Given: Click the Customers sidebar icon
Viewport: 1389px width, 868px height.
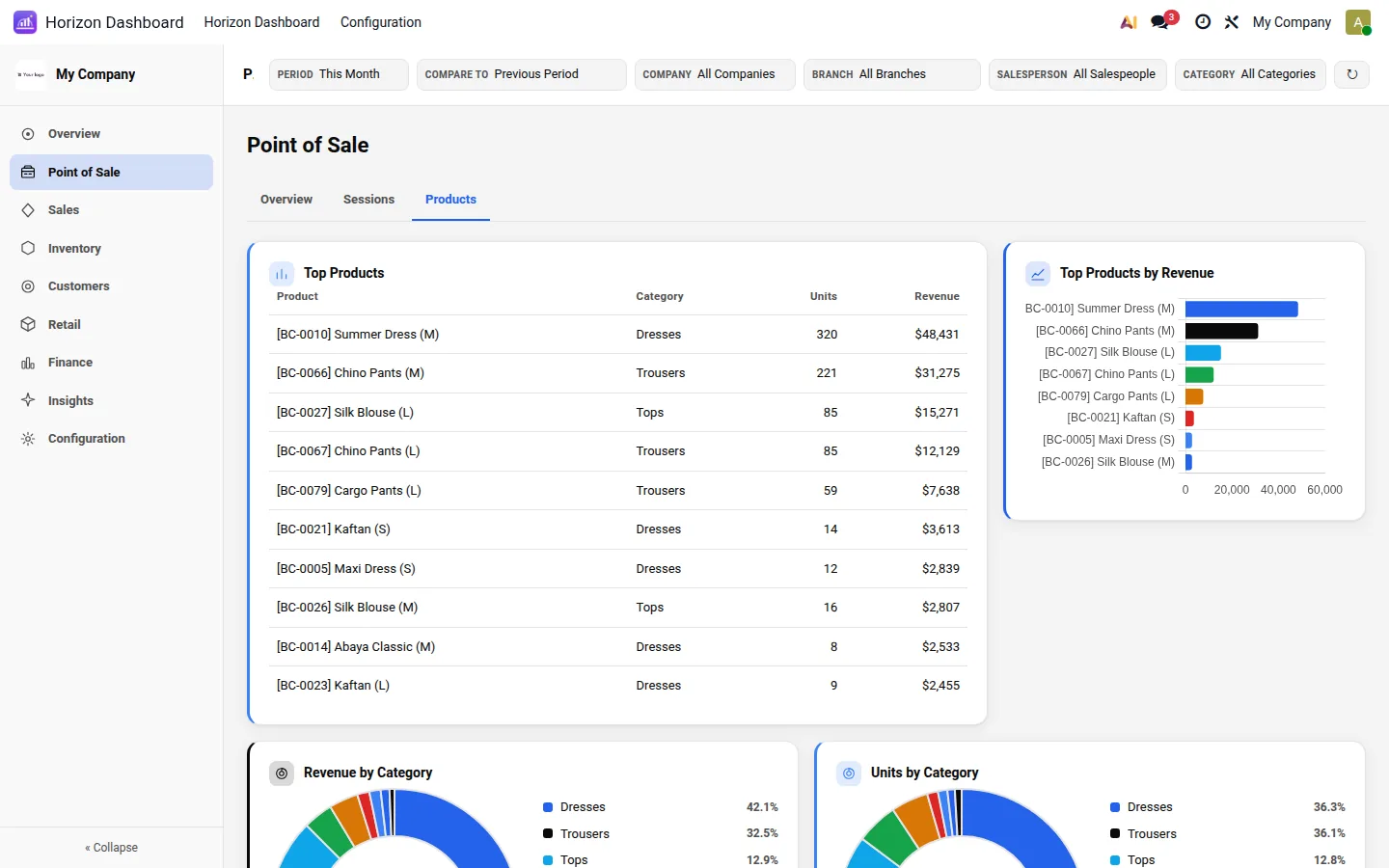Looking at the screenshot, I should [x=28, y=286].
